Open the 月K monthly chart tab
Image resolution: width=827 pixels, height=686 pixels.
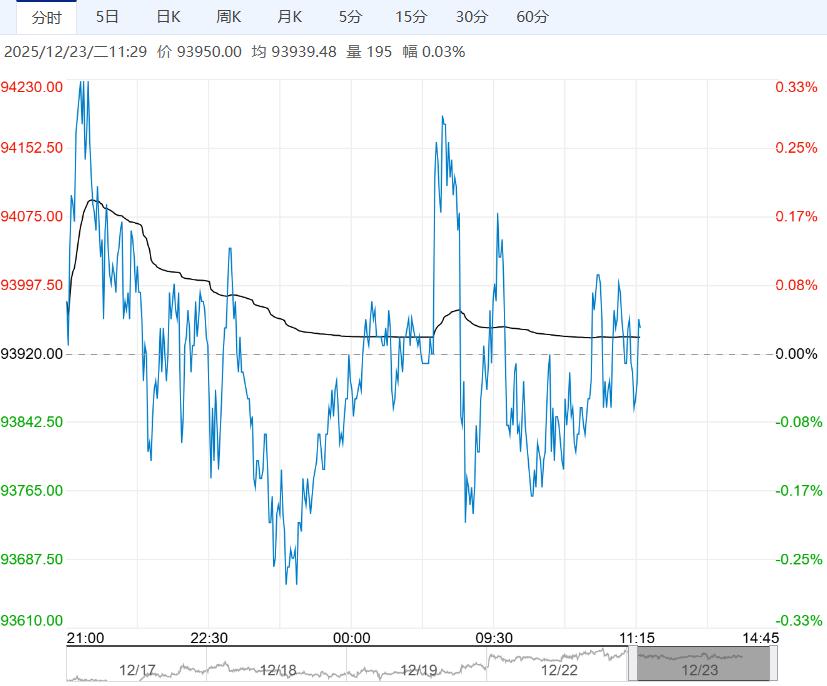tap(290, 17)
